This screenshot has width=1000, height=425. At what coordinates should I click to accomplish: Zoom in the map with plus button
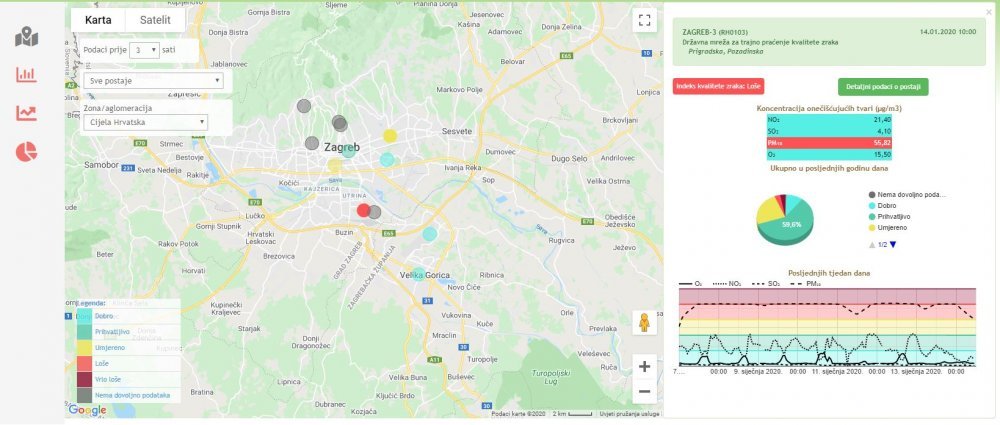coord(644,367)
